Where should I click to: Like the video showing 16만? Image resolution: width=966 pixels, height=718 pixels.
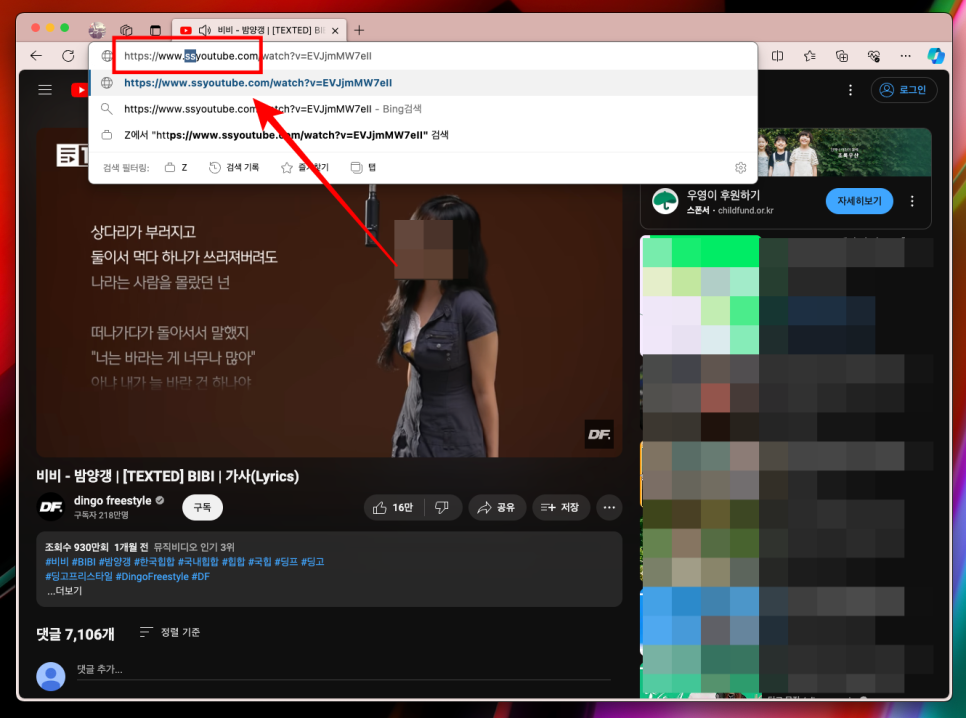click(x=394, y=507)
